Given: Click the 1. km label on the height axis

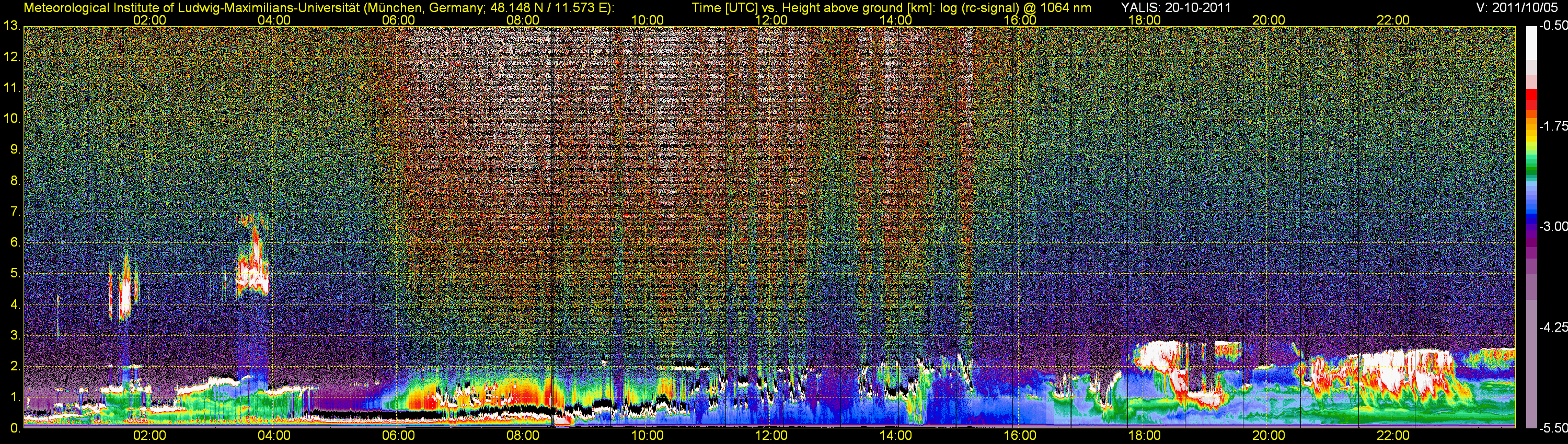Looking at the screenshot, I should (16, 397).
